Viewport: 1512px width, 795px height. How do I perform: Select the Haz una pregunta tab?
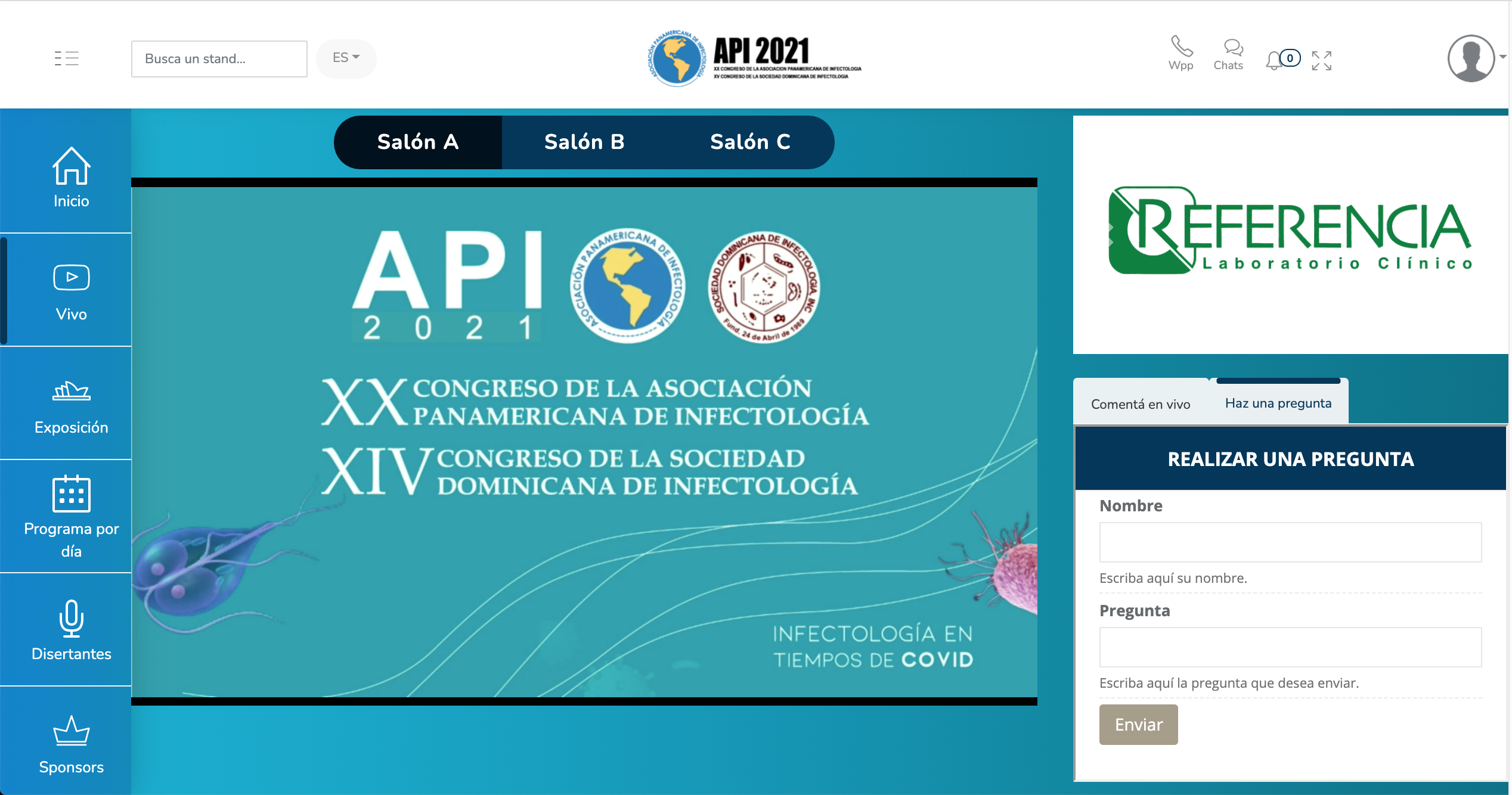(1278, 402)
